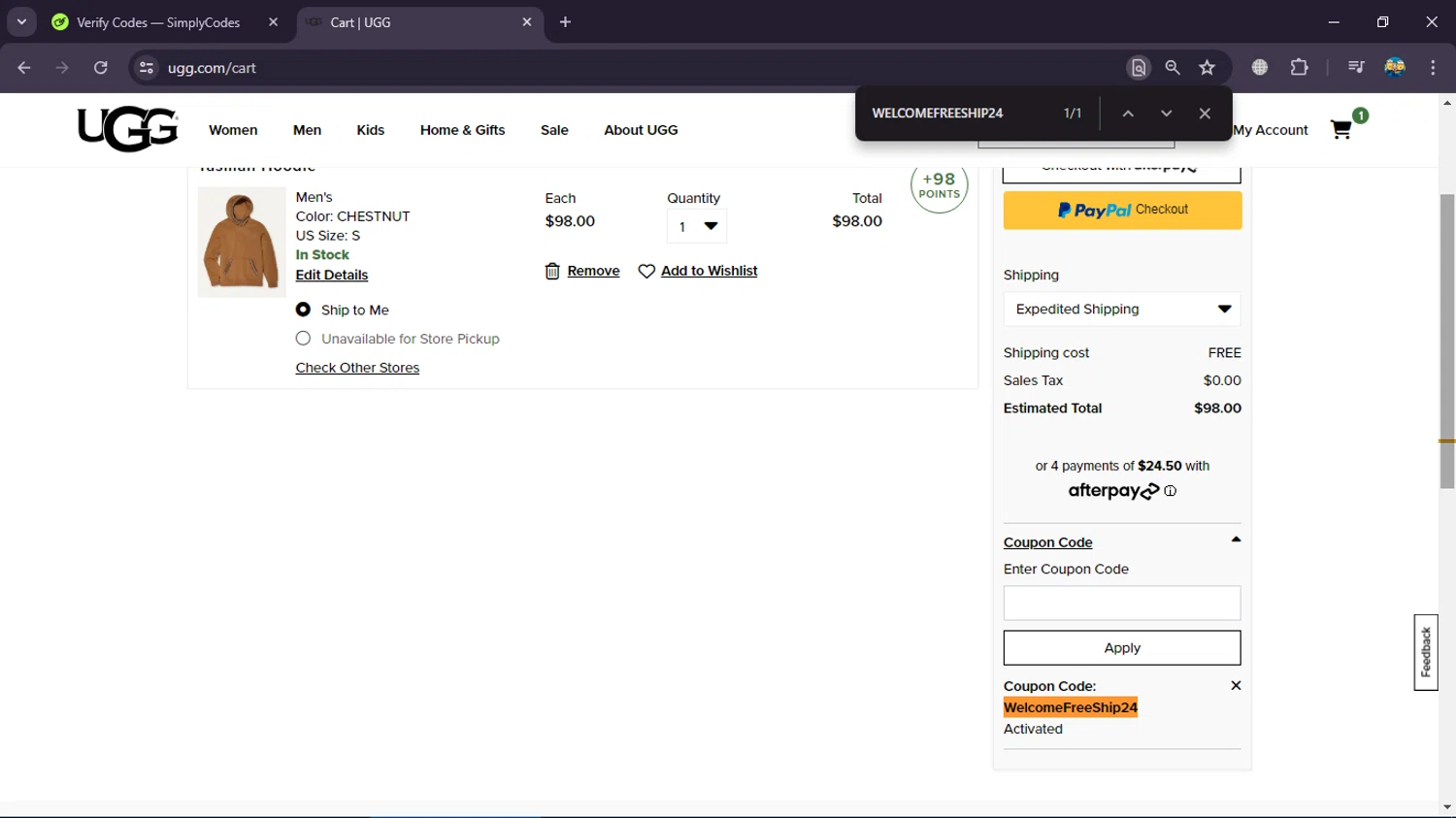Click the UGG logo
The height and width of the screenshot is (818, 1456).
click(128, 129)
